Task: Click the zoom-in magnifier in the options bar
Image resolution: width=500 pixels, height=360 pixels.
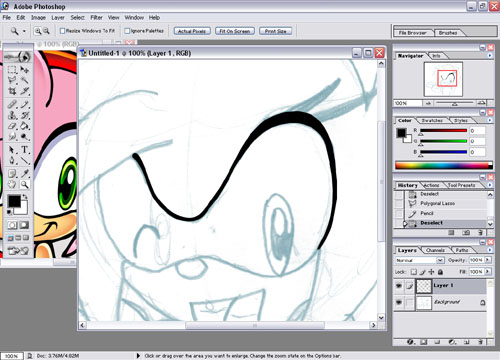Action: point(38,31)
